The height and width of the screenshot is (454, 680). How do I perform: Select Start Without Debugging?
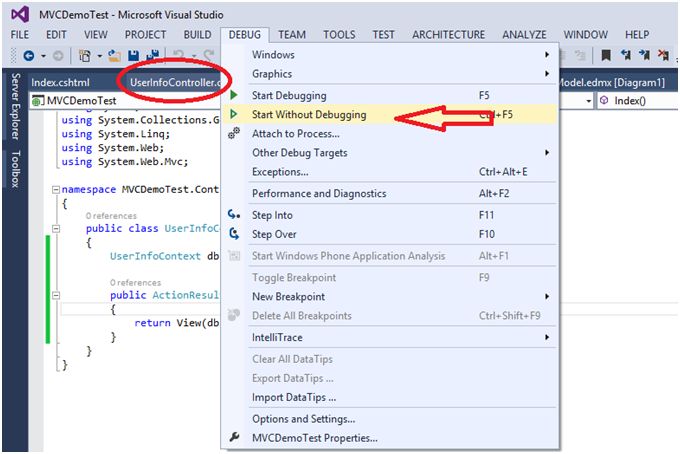390,114
